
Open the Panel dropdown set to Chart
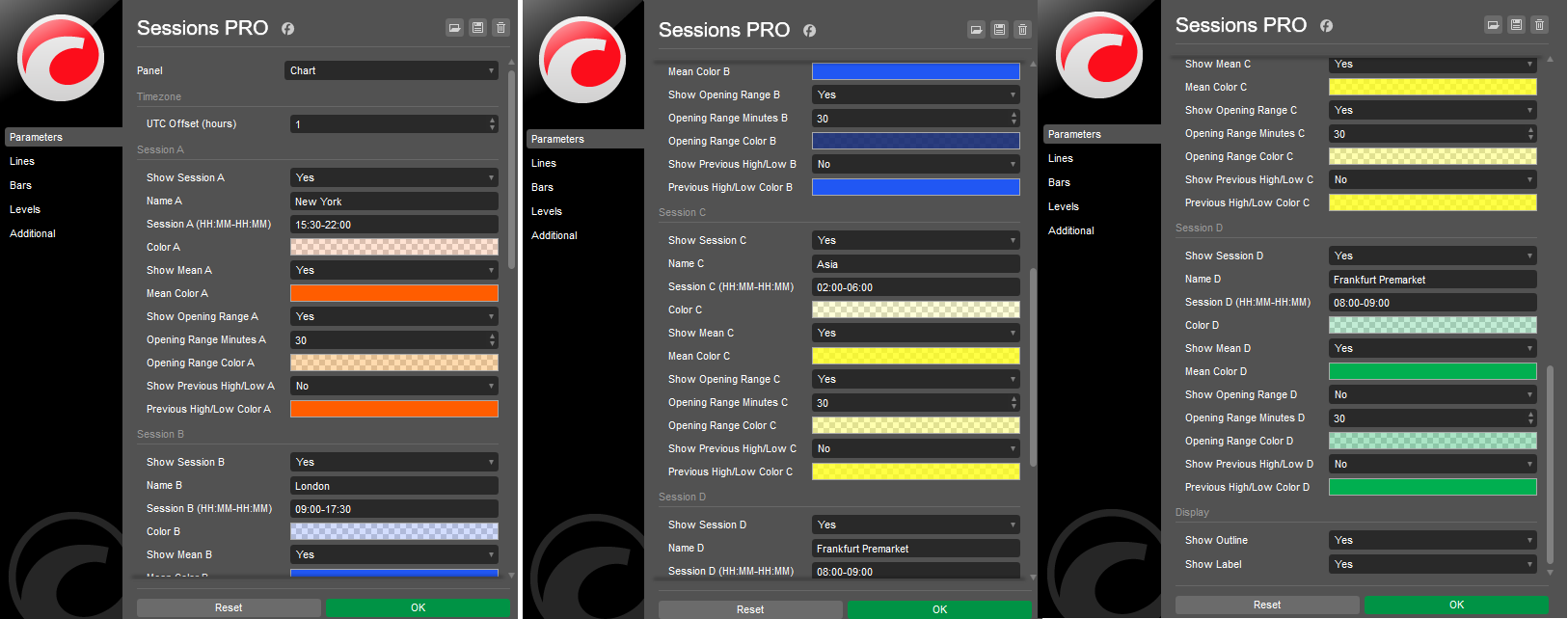tap(392, 70)
